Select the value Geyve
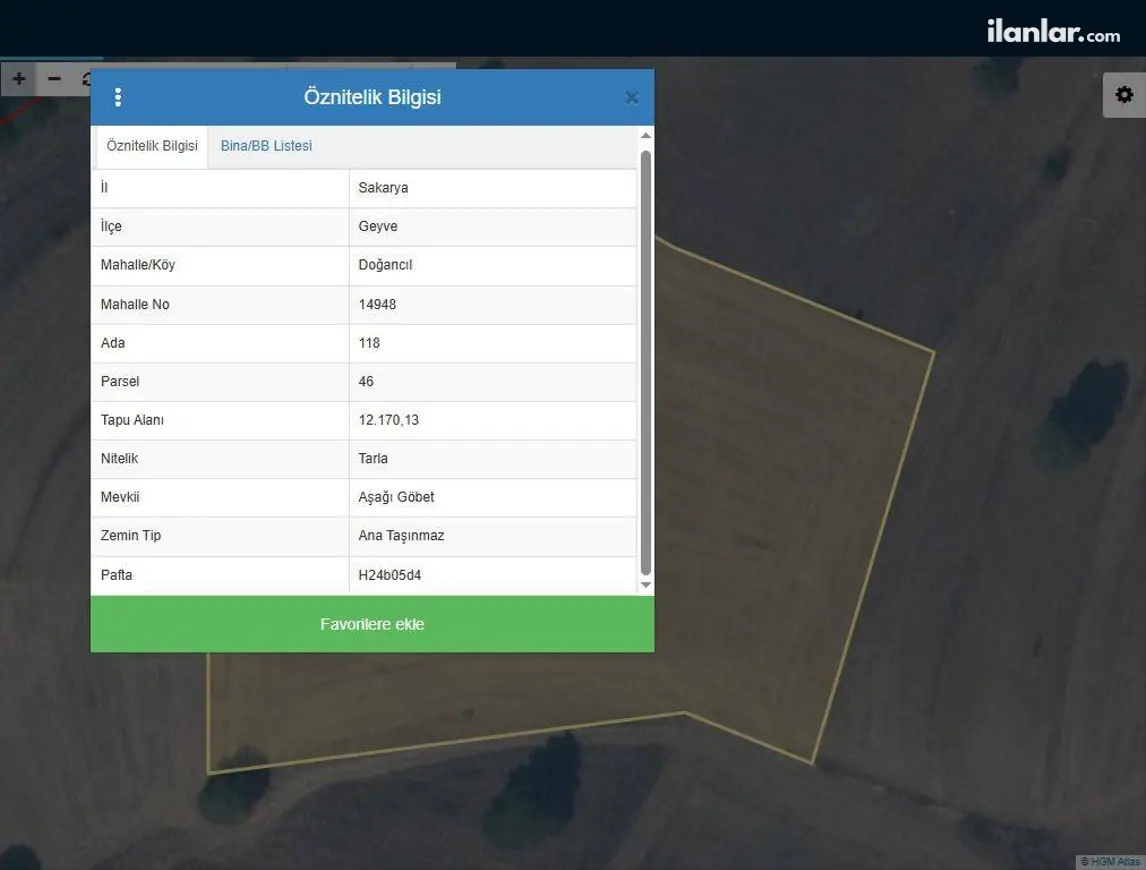Viewport: 1146px width, 870px height. [x=378, y=227]
